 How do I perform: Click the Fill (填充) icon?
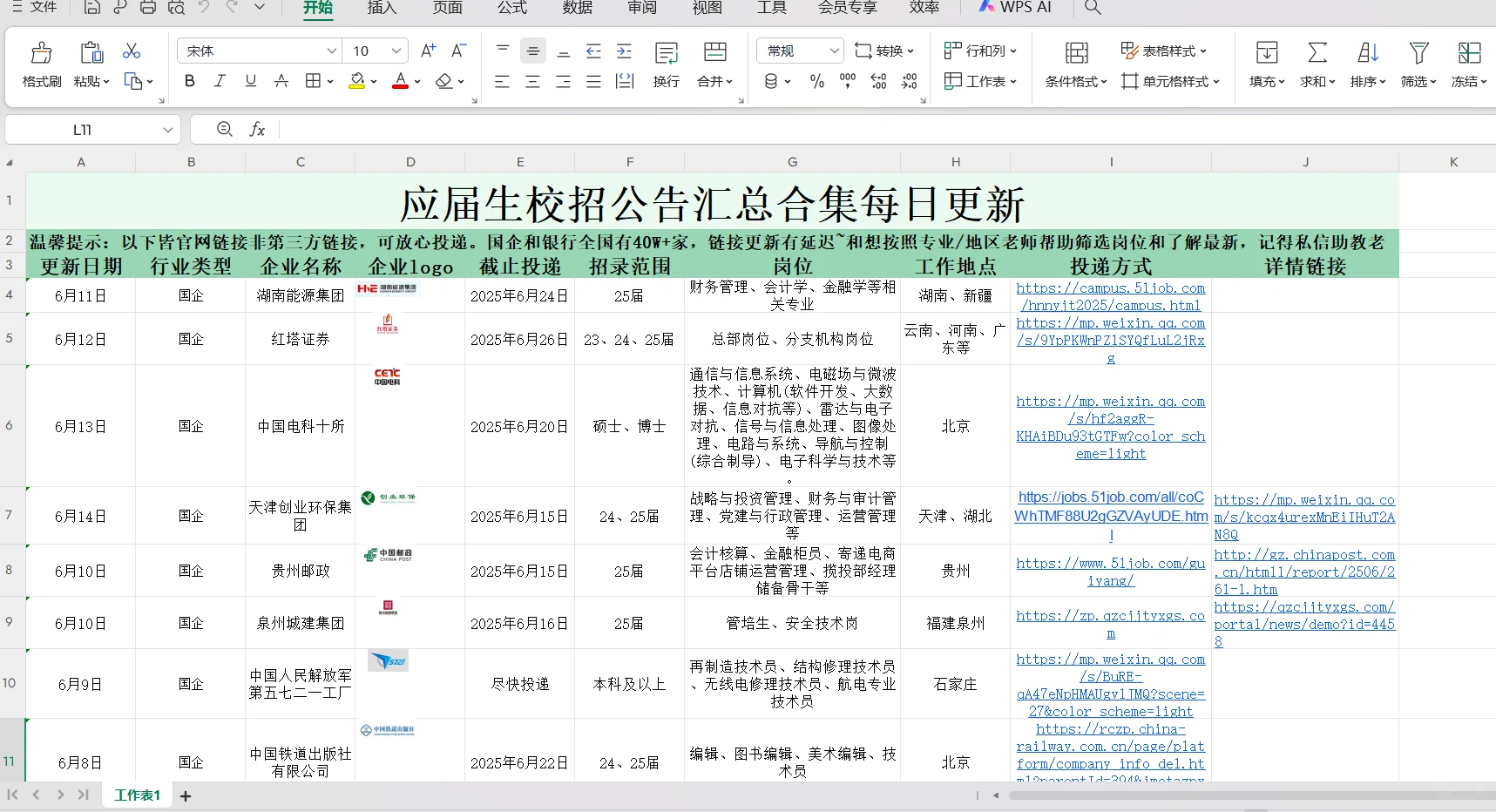pos(1267,53)
